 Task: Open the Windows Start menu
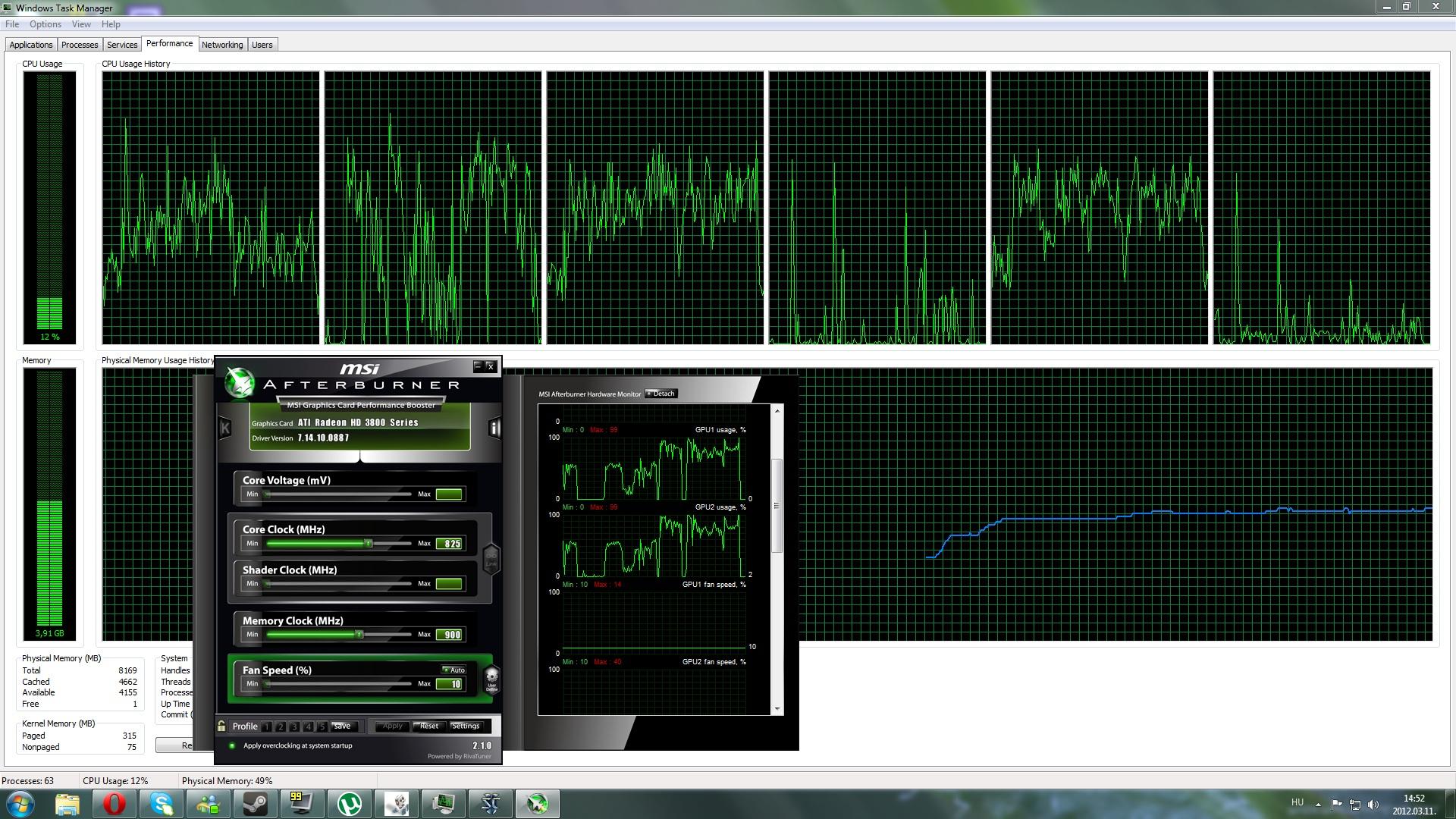20,804
